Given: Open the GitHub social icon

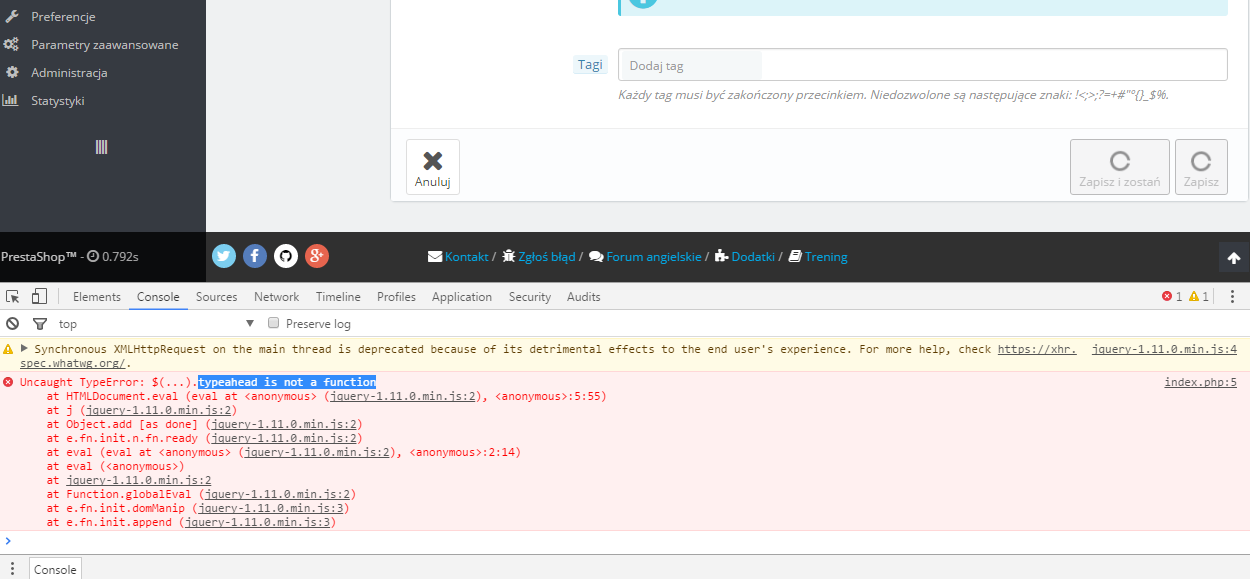Looking at the screenshot, I should (286, 256).
